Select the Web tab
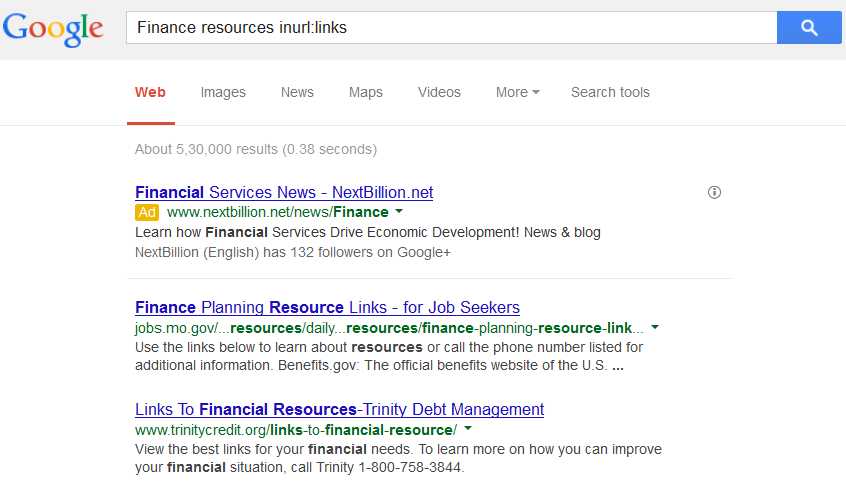 [151, 92]
